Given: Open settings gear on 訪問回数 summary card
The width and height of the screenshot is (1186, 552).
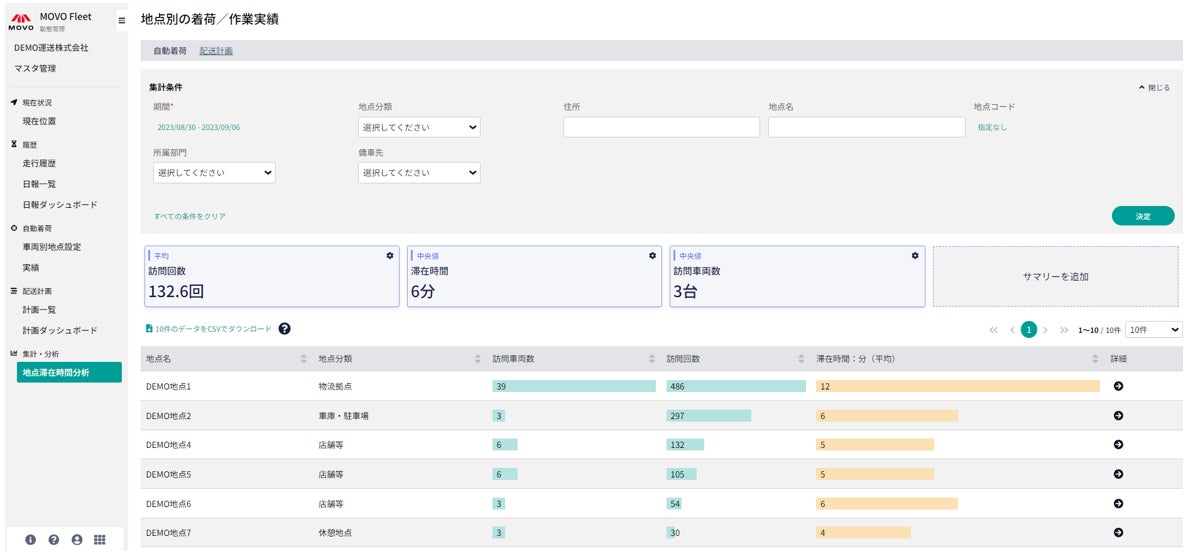Looking at the screenshot, I should (x=390, y=256).
